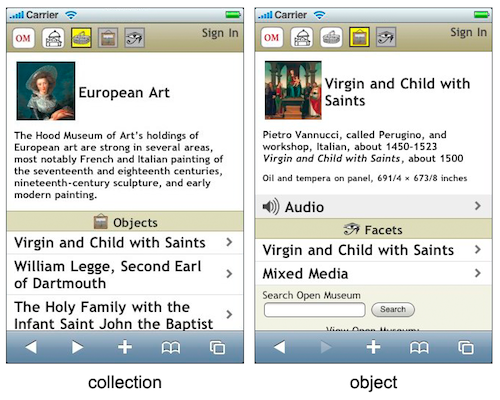Open the facets eye icon on object screen
This screenshot has width=500, height=400.
tap(386, 37)
